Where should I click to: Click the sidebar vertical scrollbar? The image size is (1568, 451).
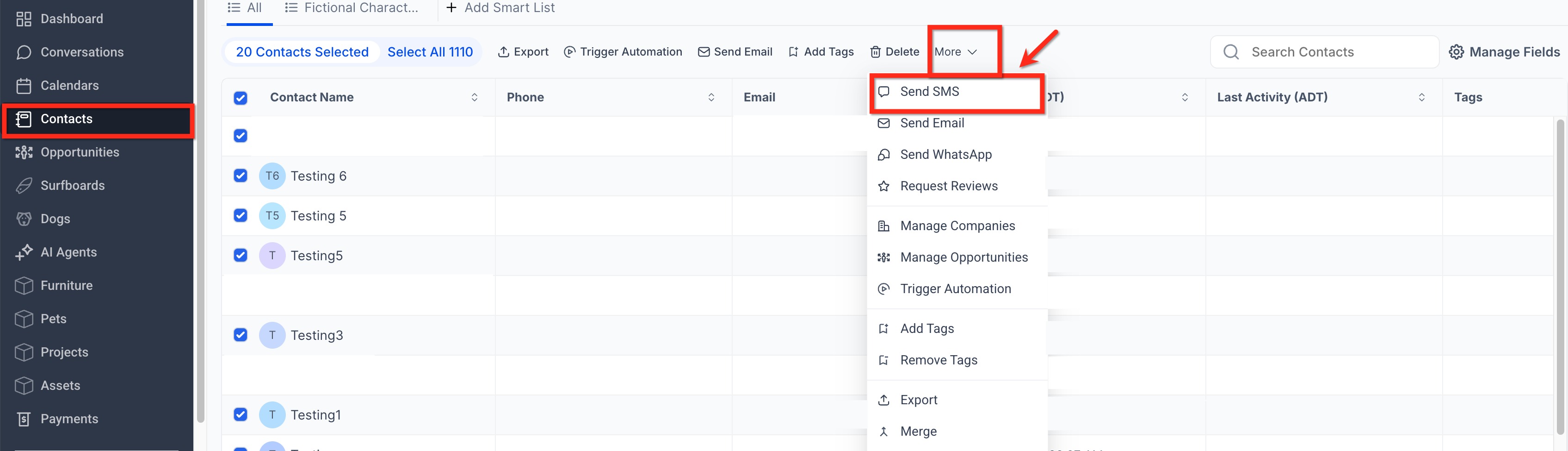pyautogui.click(x=201, y=211)
